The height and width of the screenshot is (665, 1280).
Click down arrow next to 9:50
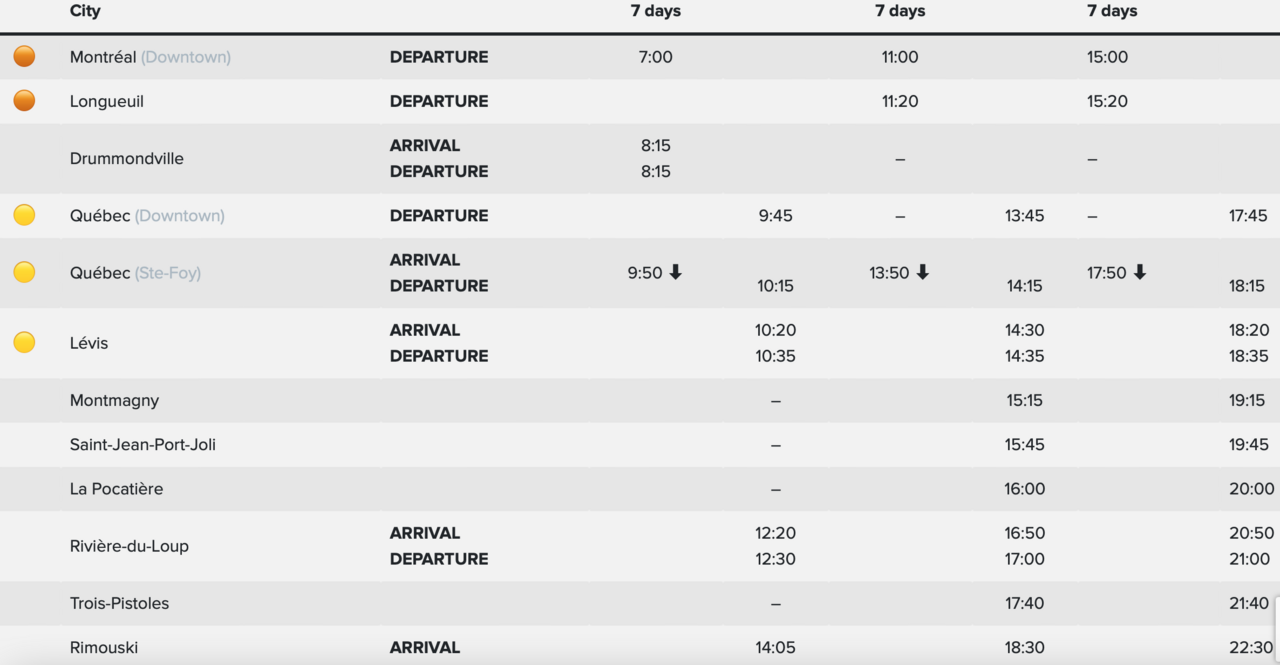point(675,272)
